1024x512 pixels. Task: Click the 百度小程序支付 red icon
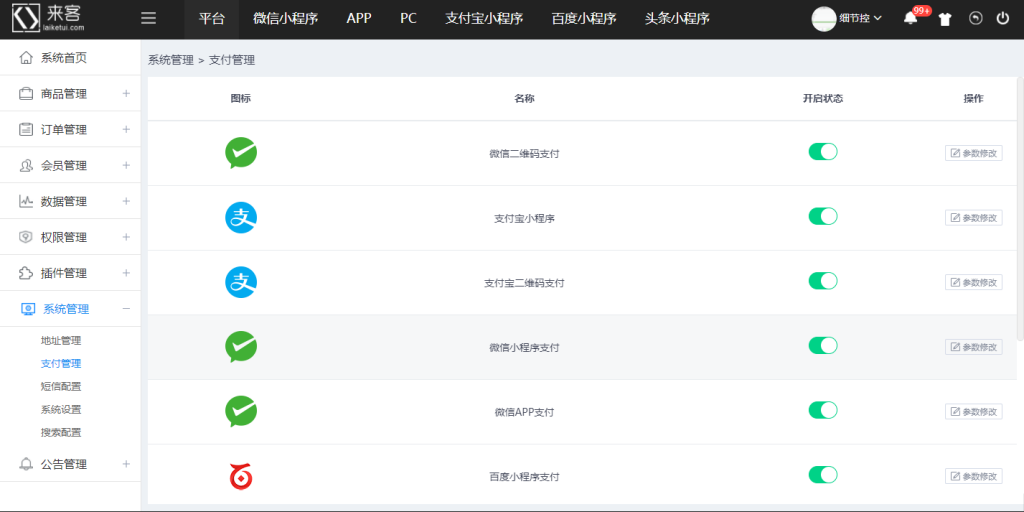coord(241,476)
